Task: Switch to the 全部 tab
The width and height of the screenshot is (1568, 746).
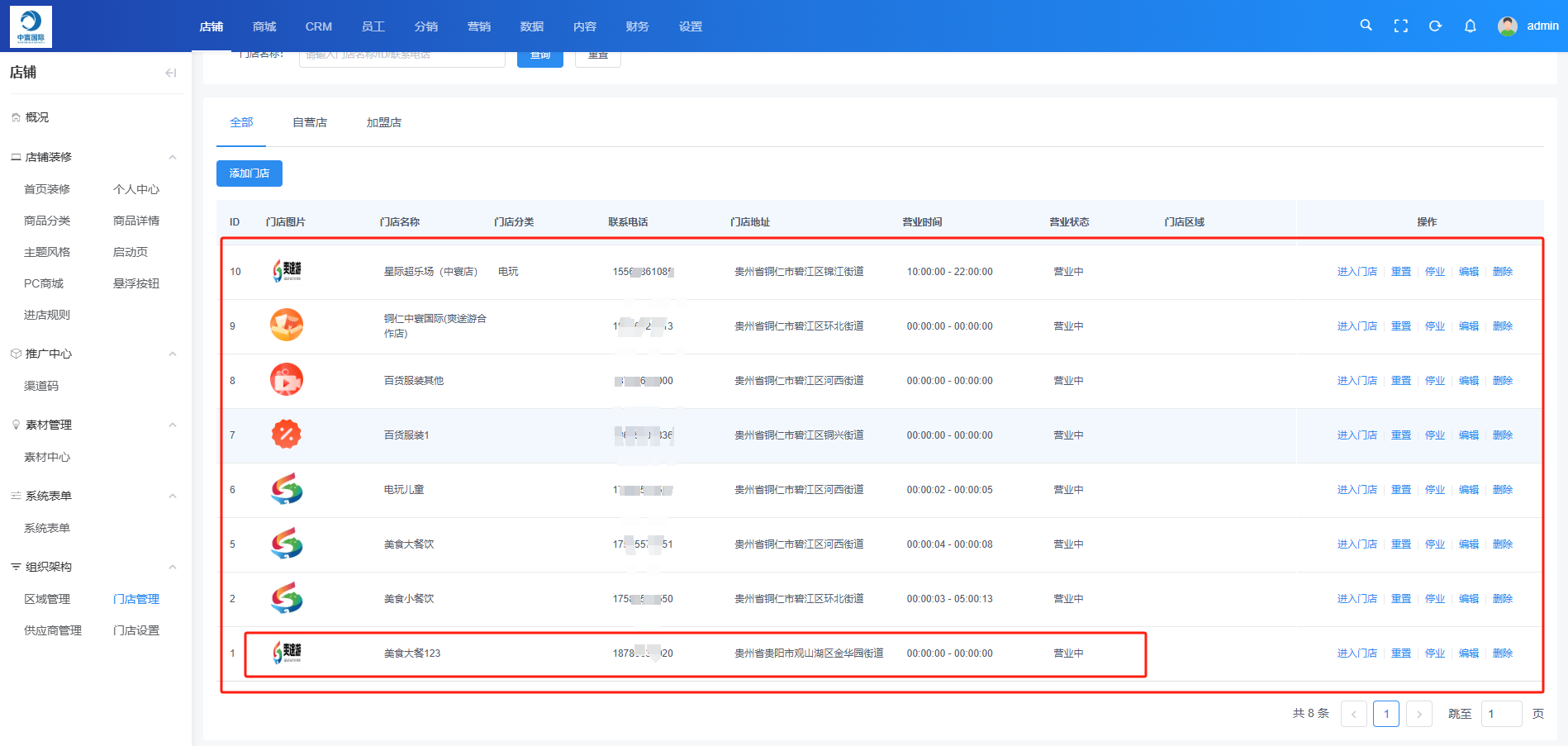Action: [241, 122]
